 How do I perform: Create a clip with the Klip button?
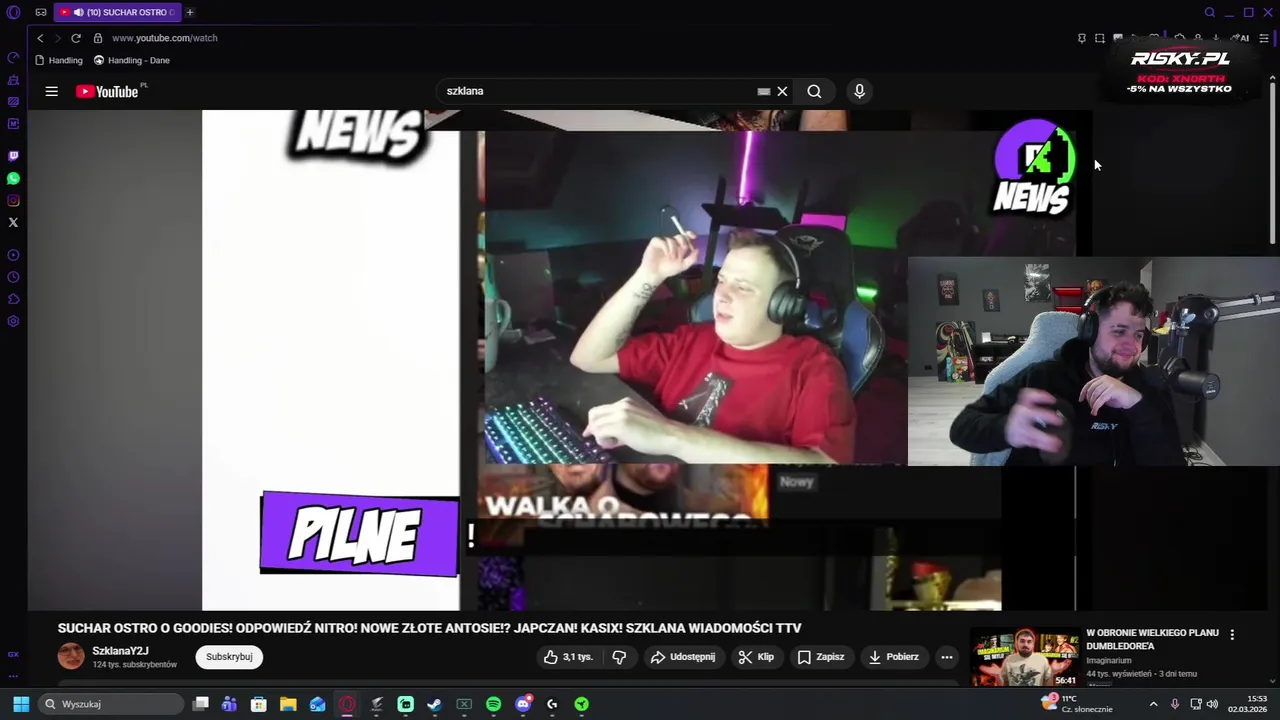coord(756,657)
